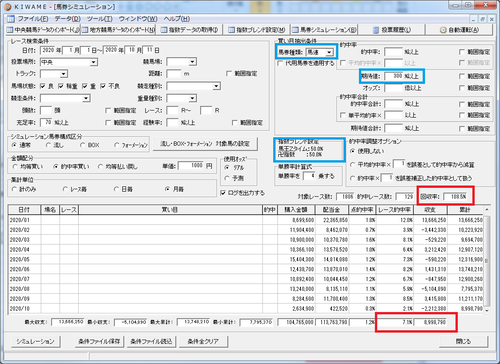Open the データ menu
The height and width of the screenshot is (364, 500).
tap(68, 19)
